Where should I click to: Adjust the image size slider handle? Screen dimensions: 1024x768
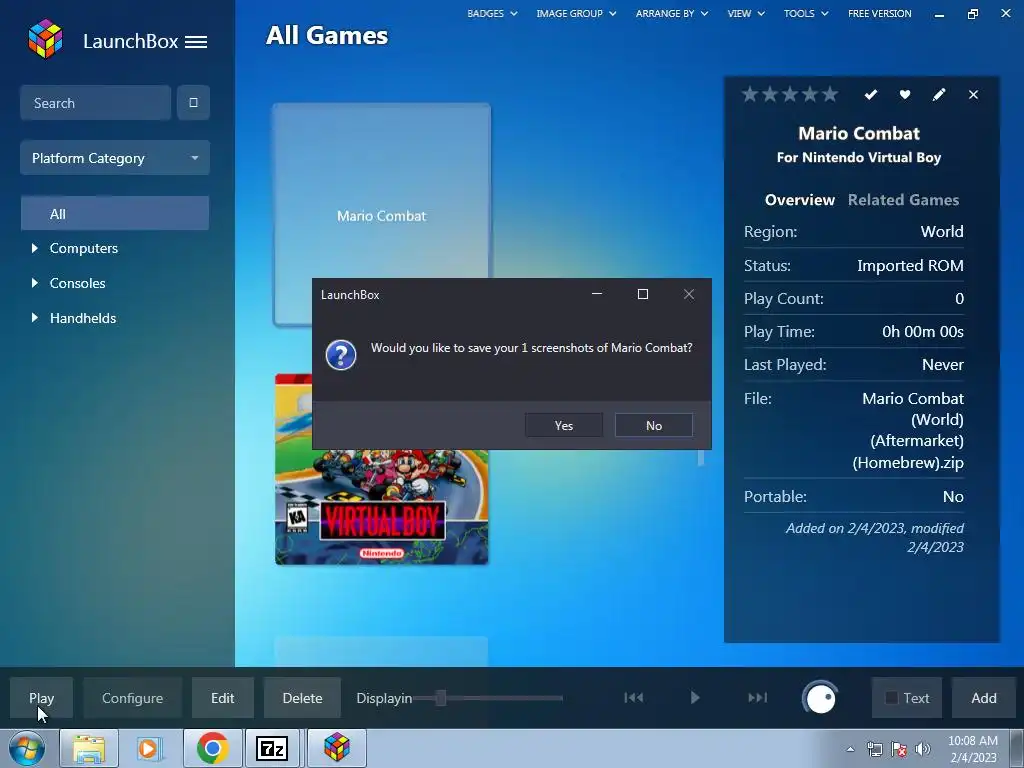[441, 697]
